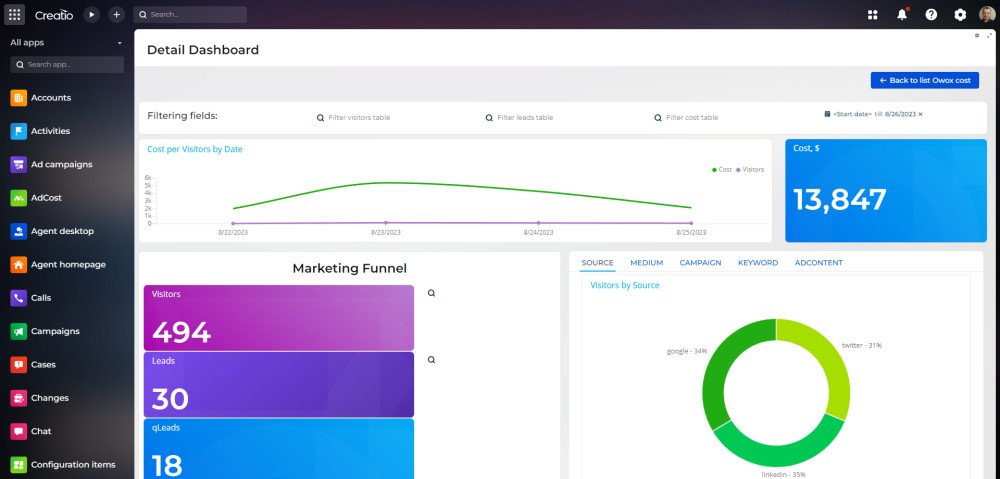Clear the date filter with the x
The height and width of the screenshot is (479, 1000).
[920, 114]
